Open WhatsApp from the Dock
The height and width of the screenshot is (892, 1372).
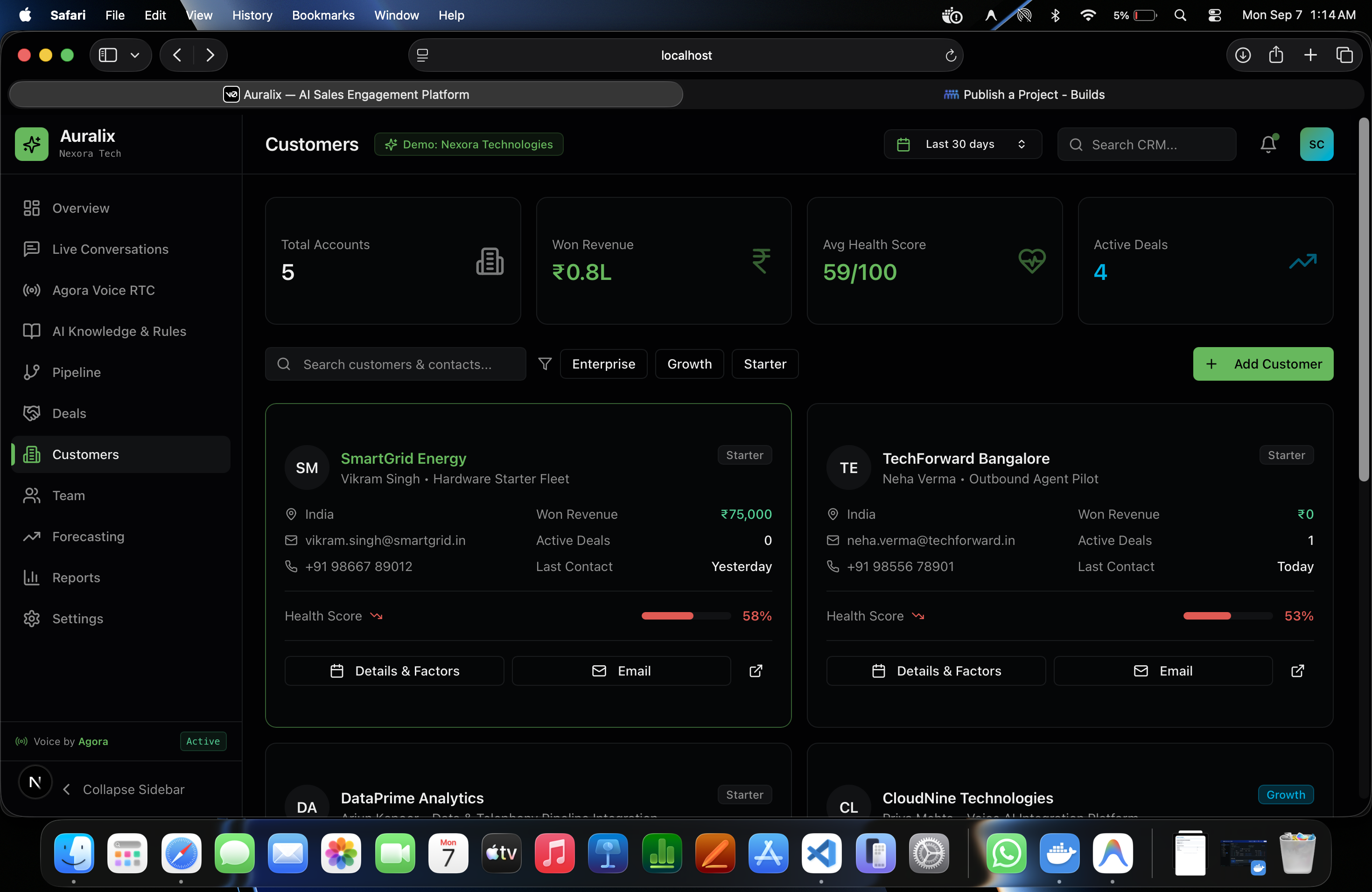[1006, 853]
